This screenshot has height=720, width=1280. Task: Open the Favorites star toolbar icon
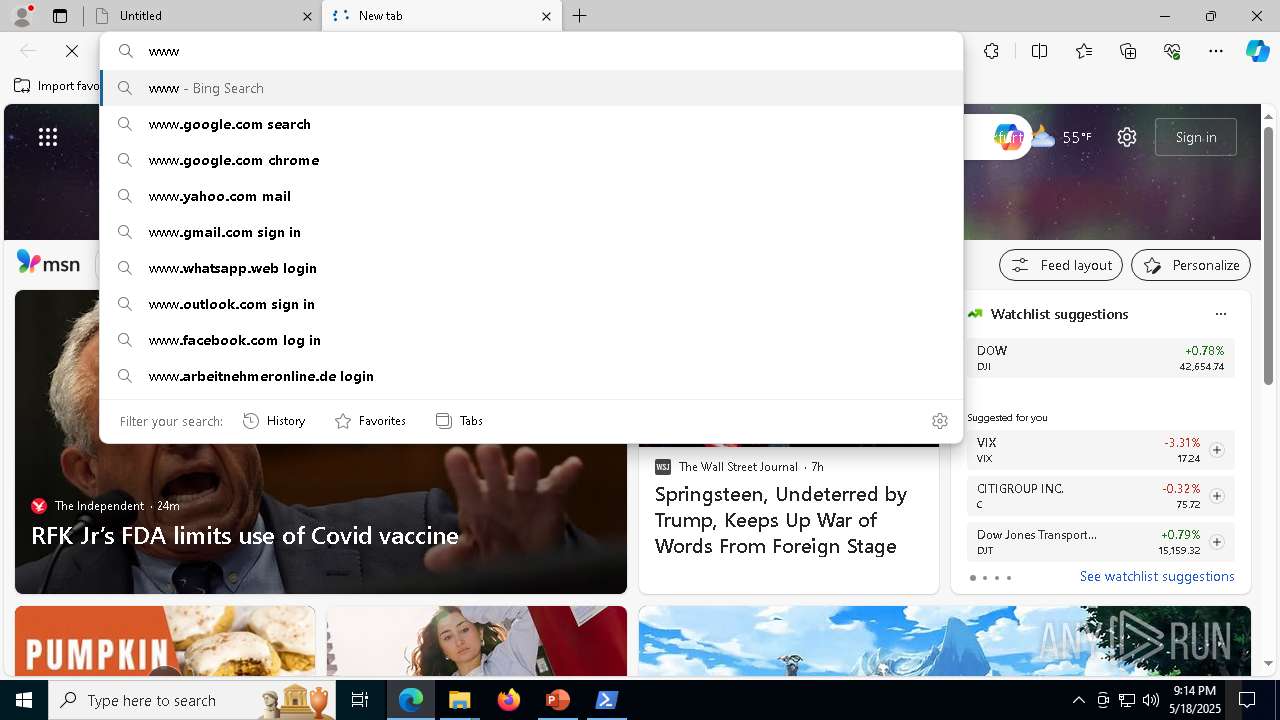(x=1084, y=51)
